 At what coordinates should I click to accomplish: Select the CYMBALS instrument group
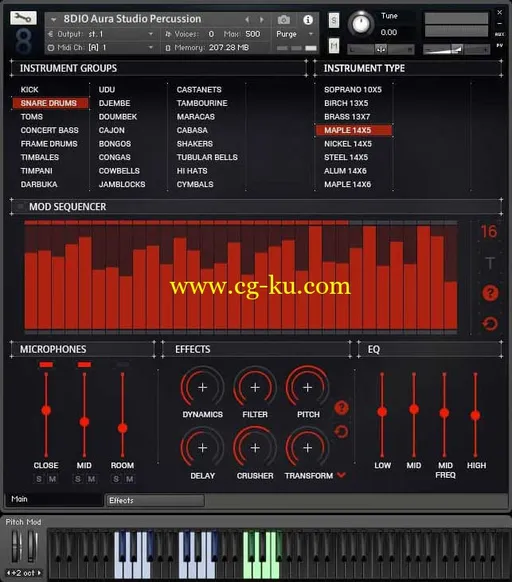coord(195,184)
